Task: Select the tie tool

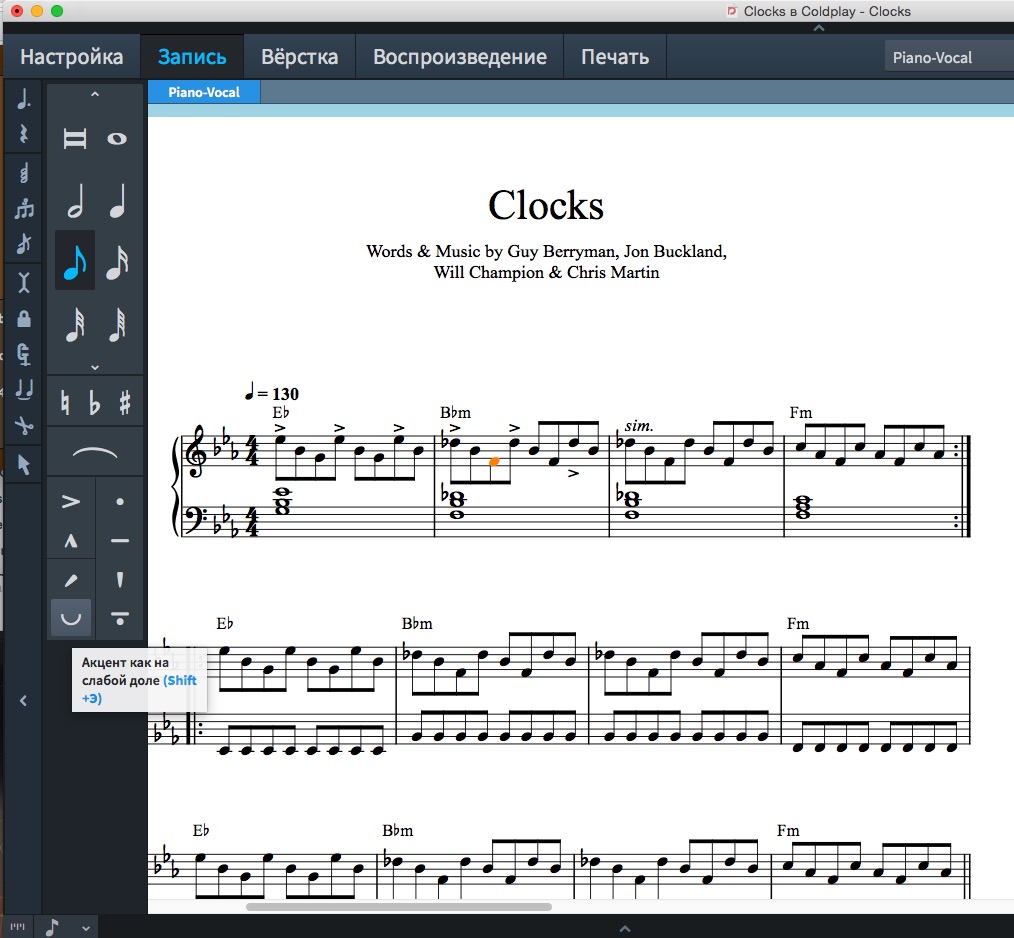Action: click(23, 389)
